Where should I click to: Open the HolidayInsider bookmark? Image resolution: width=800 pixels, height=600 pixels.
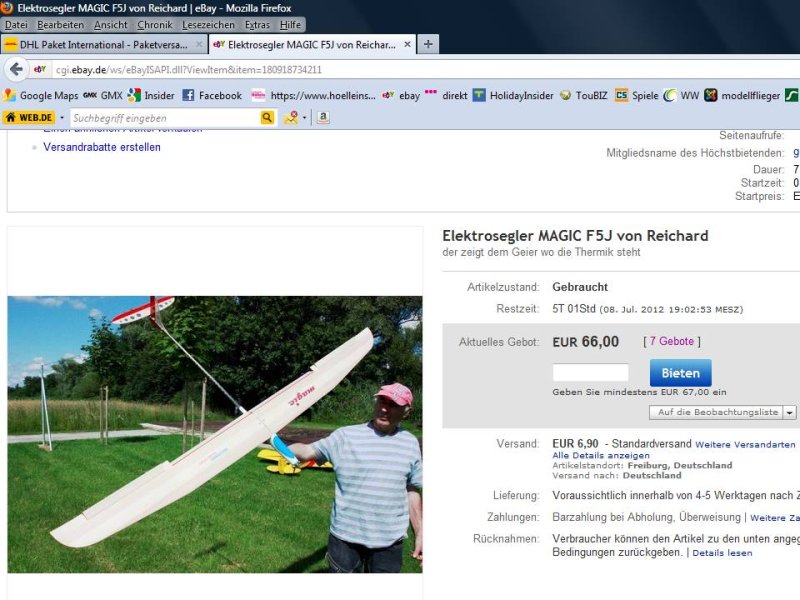[513, 95]
